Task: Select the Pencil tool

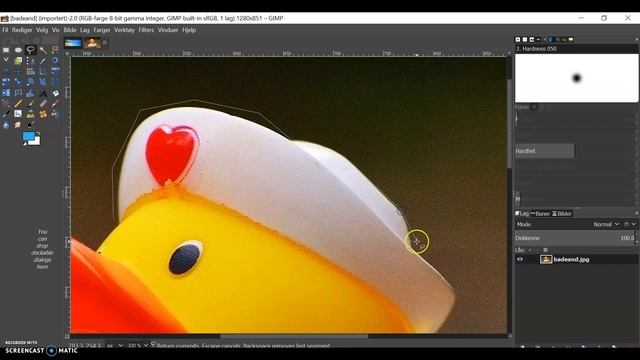Action: (18, 103)
